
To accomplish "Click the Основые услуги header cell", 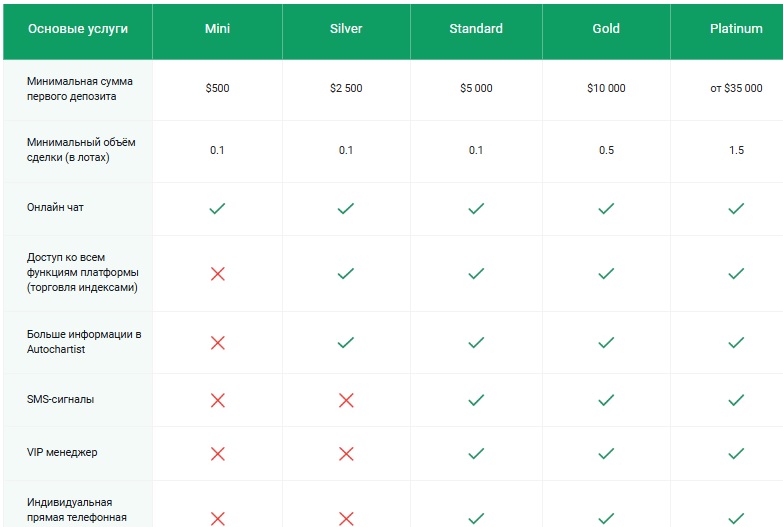I will 78,29.
